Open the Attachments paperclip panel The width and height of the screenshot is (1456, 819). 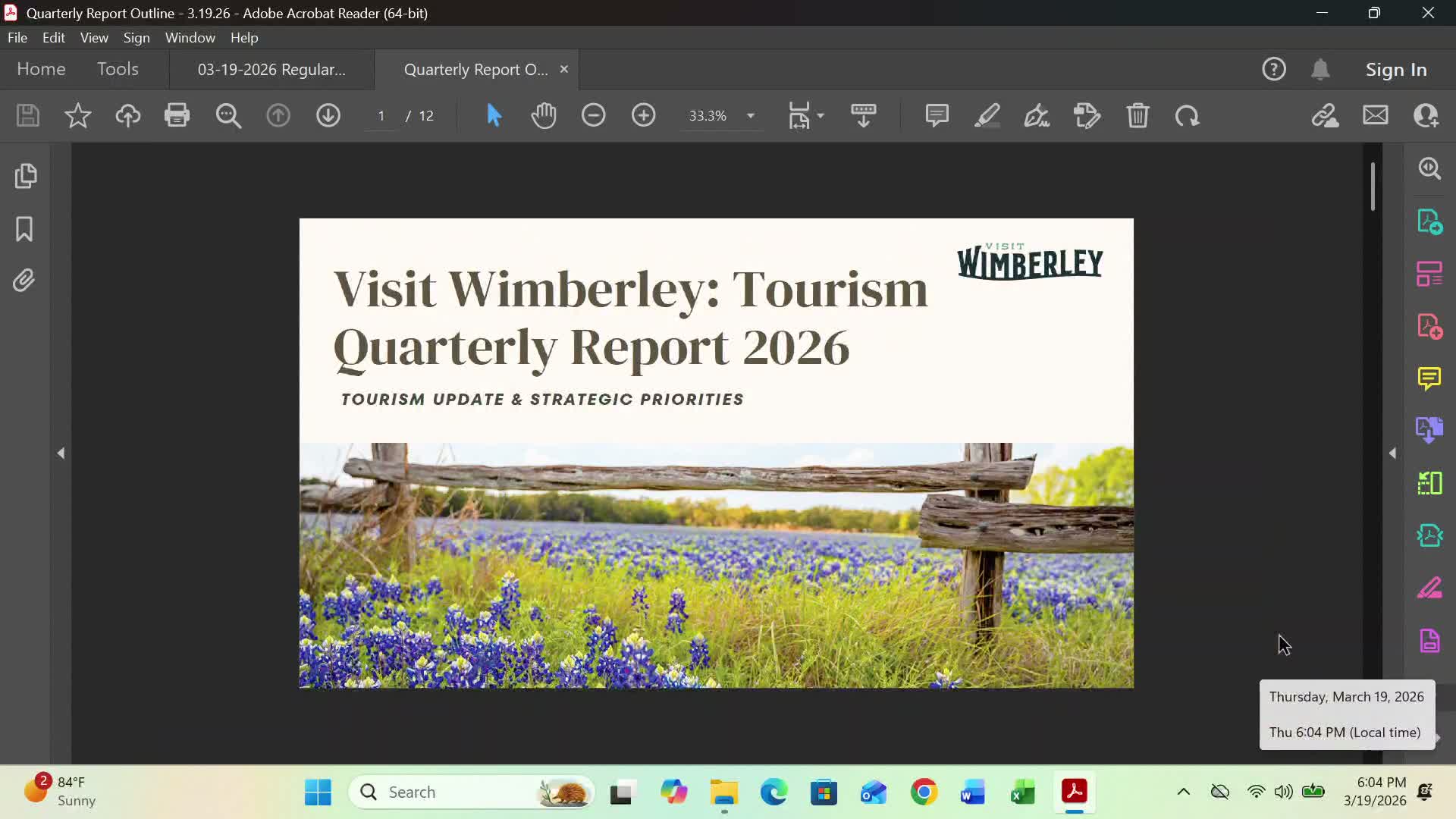click(25, 281)
